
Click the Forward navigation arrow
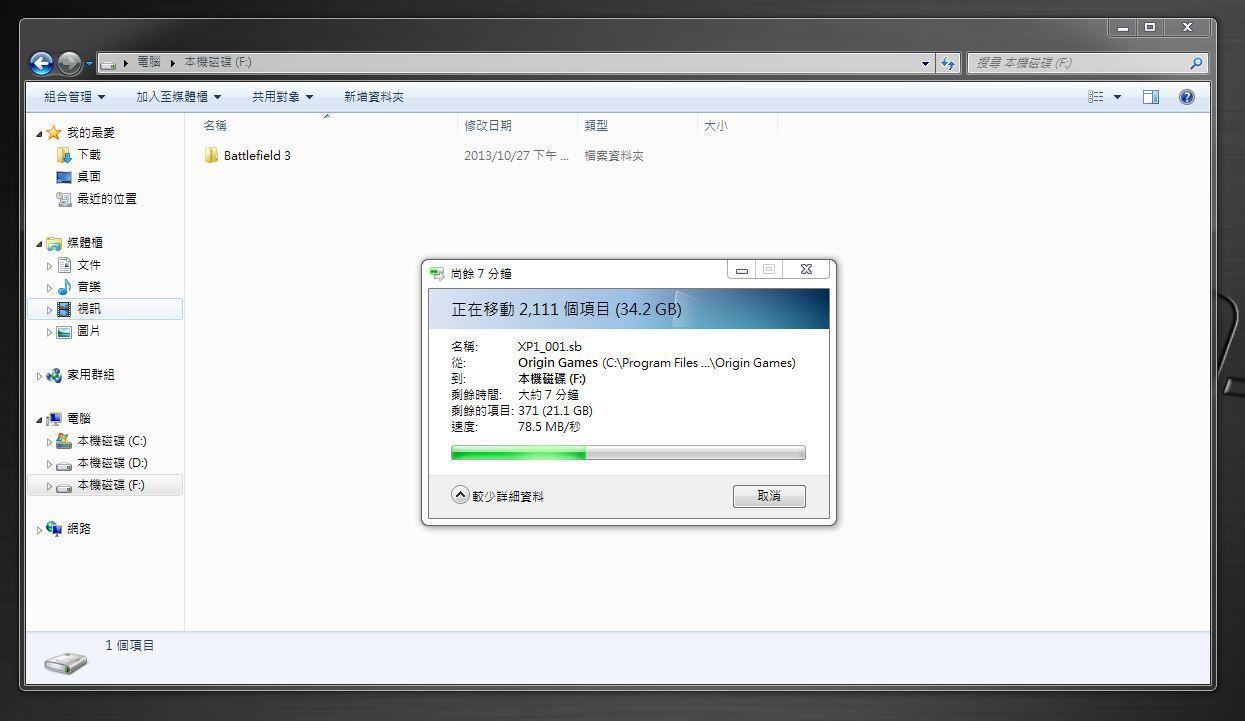click(x=69, y=63)
